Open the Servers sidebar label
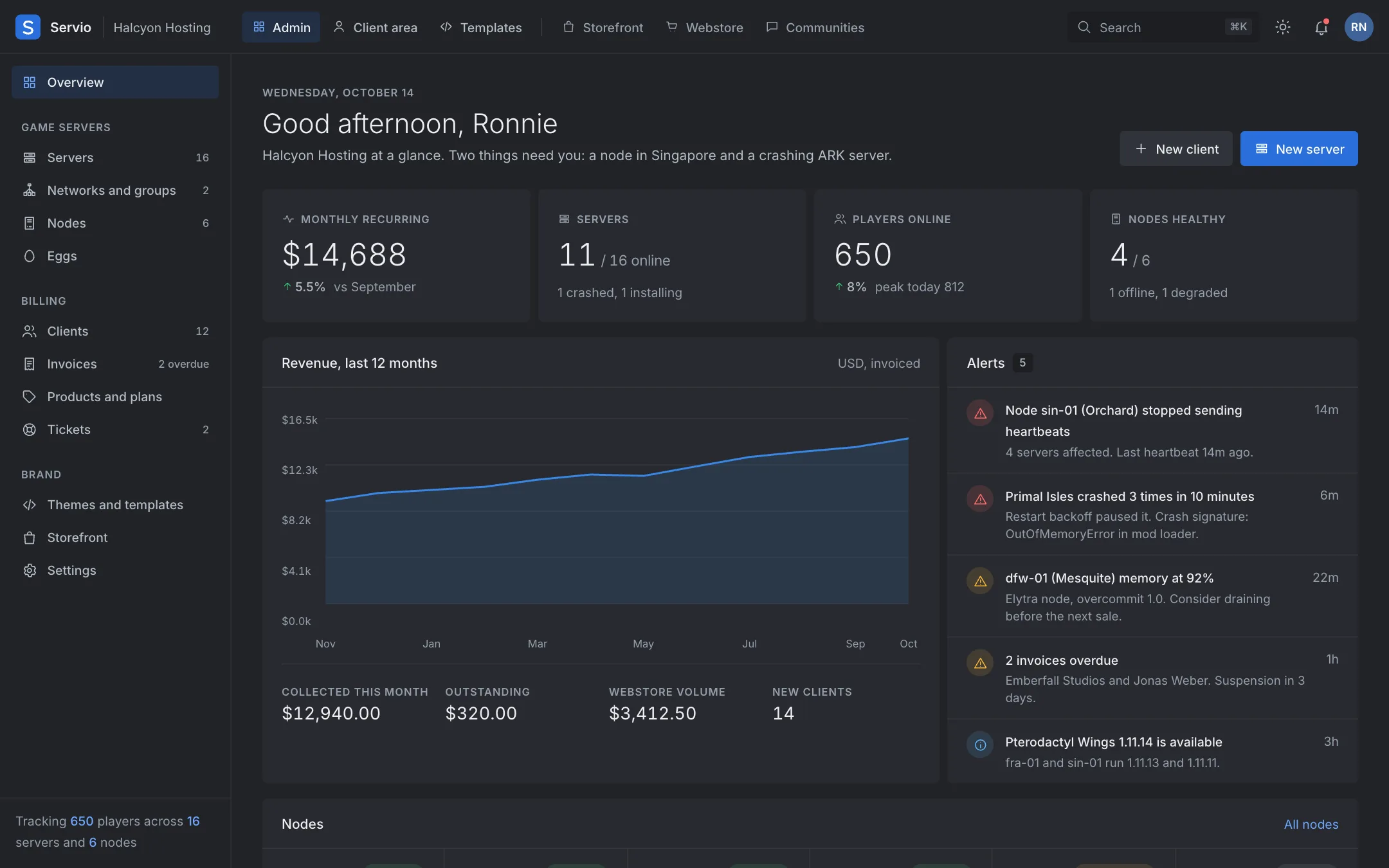 tap(70, 158)
